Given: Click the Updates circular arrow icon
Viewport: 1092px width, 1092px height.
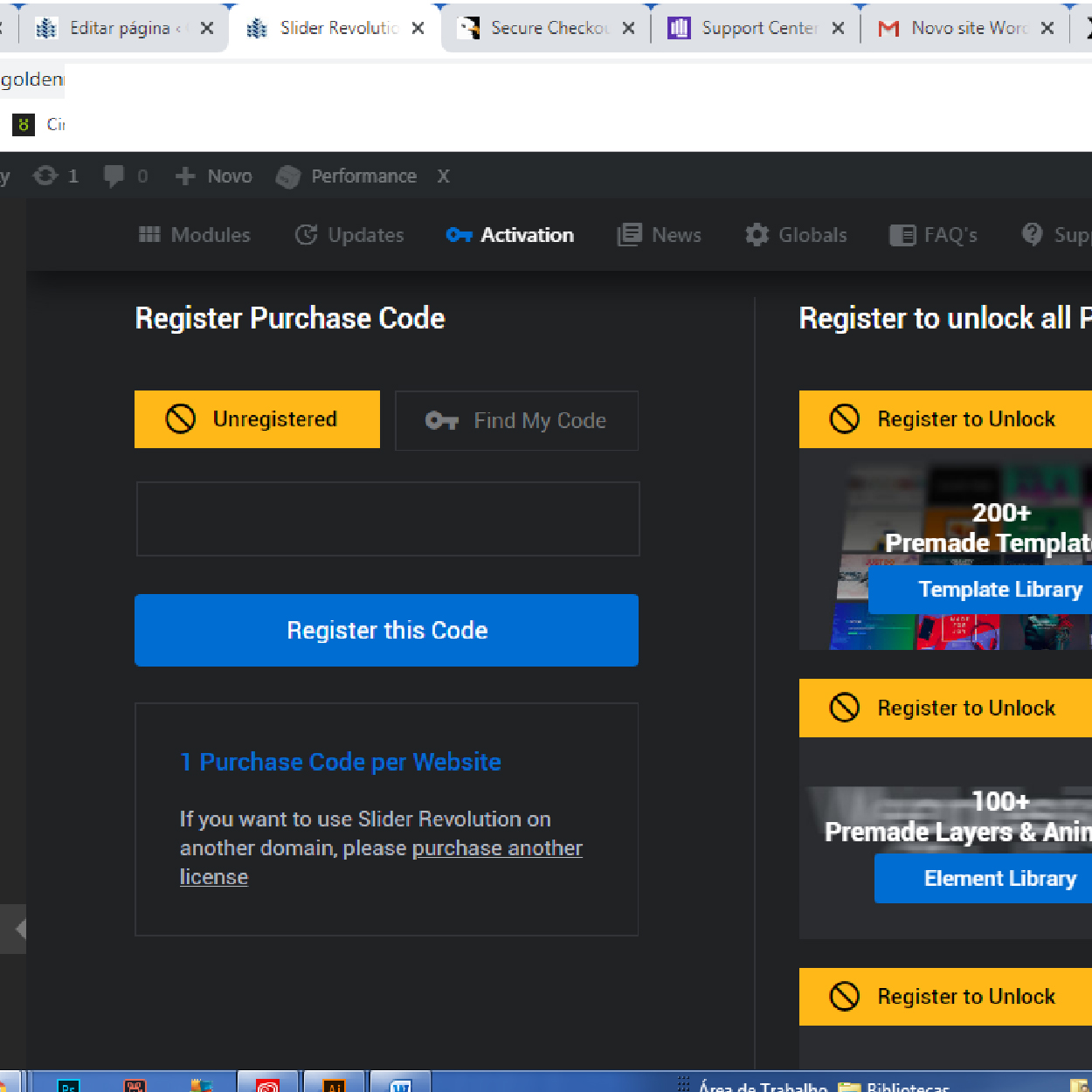Looking at the screenshot, I should pyautogui.click(x=306, y=234).
